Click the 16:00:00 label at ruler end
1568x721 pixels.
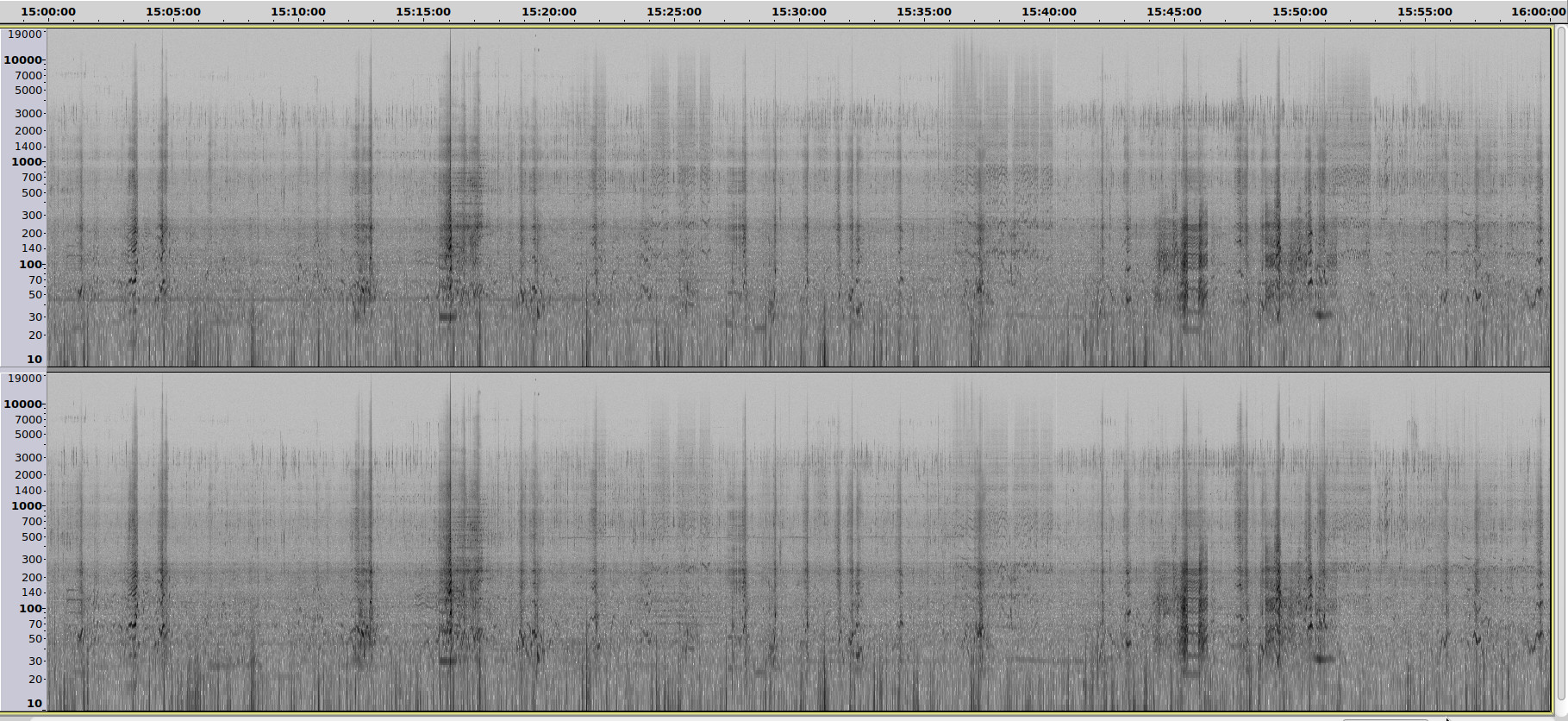tap(1538, 12)
